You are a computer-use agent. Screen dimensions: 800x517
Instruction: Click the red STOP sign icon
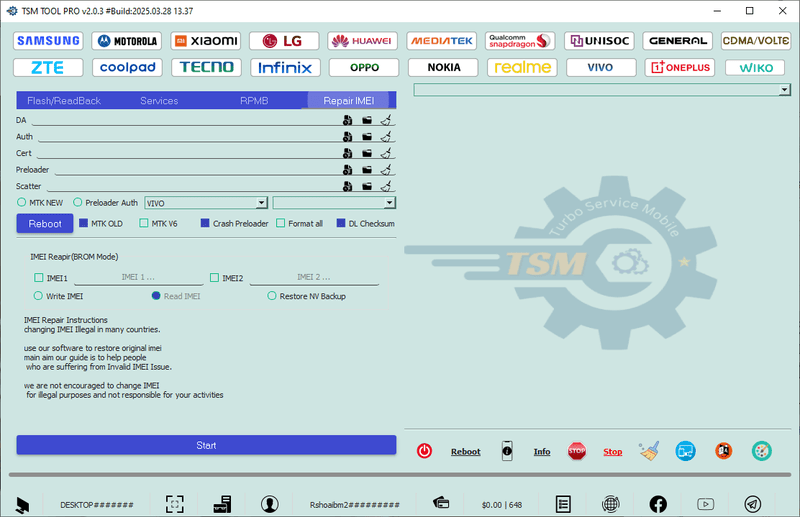click(576, 451)
